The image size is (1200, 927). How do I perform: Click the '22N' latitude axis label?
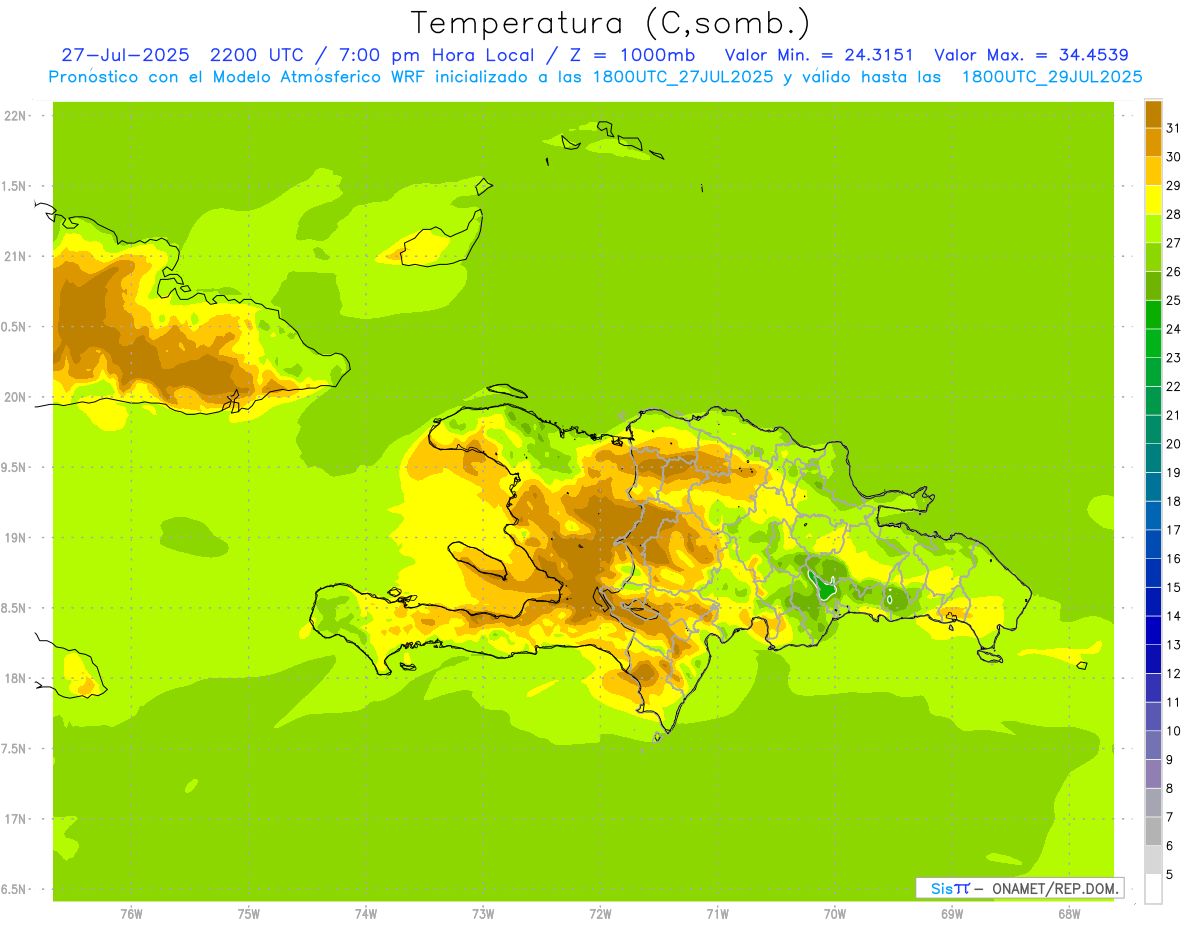pyautogui.click(x=14, y=115)
